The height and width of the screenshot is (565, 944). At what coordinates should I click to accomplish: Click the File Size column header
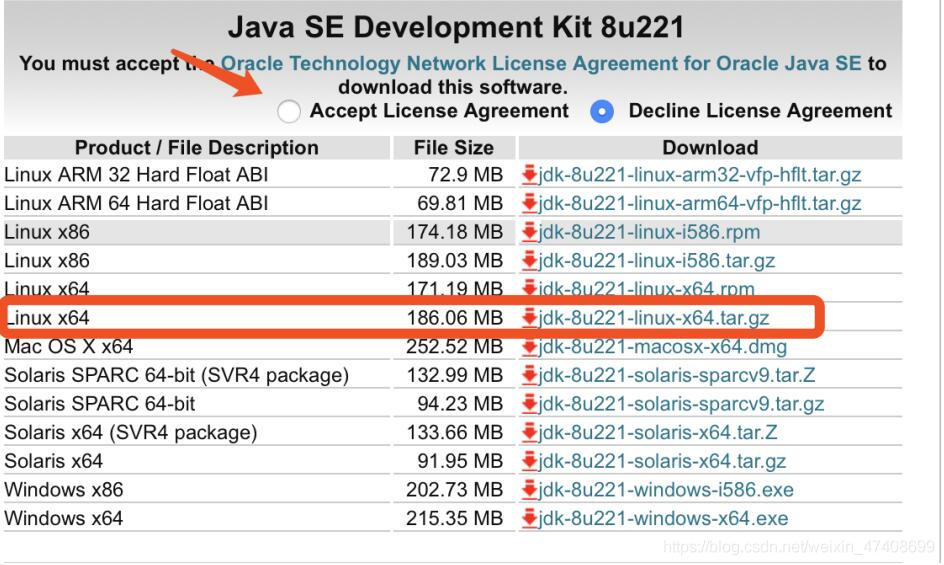click(x=454, y=148)
